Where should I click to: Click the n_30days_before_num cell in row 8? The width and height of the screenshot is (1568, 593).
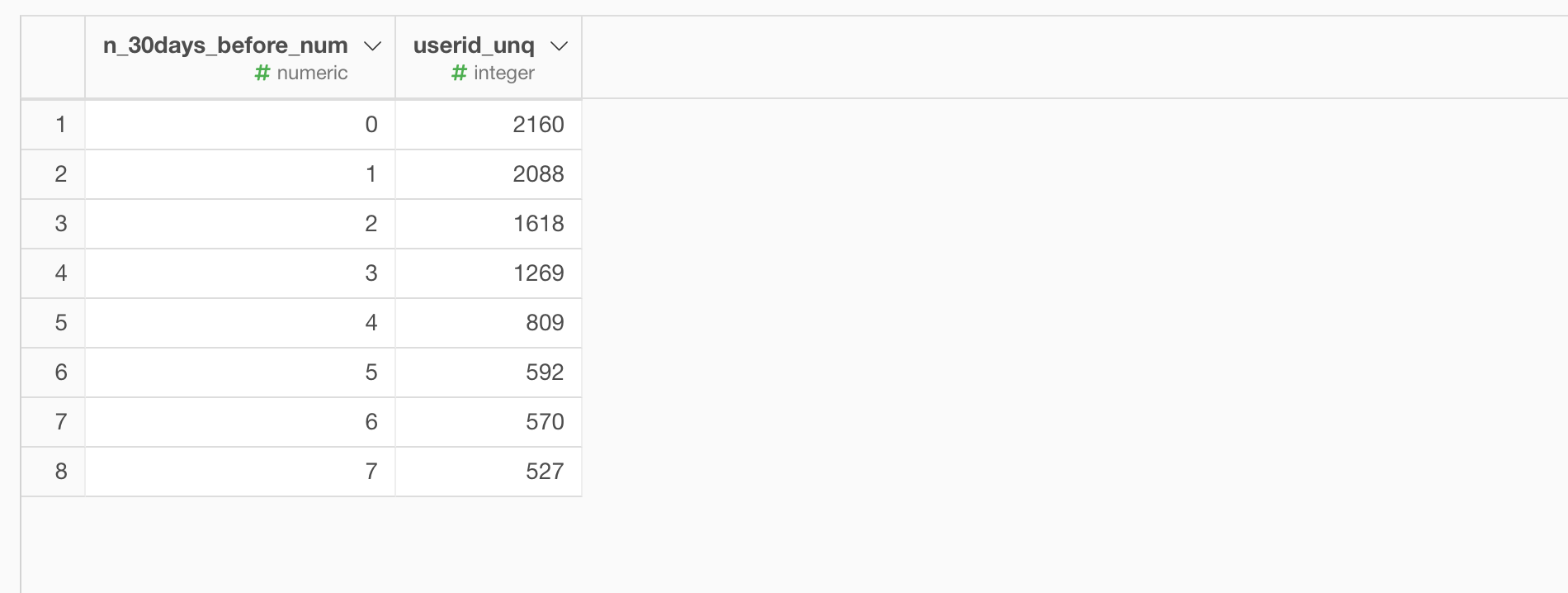(x=240, y=472)
